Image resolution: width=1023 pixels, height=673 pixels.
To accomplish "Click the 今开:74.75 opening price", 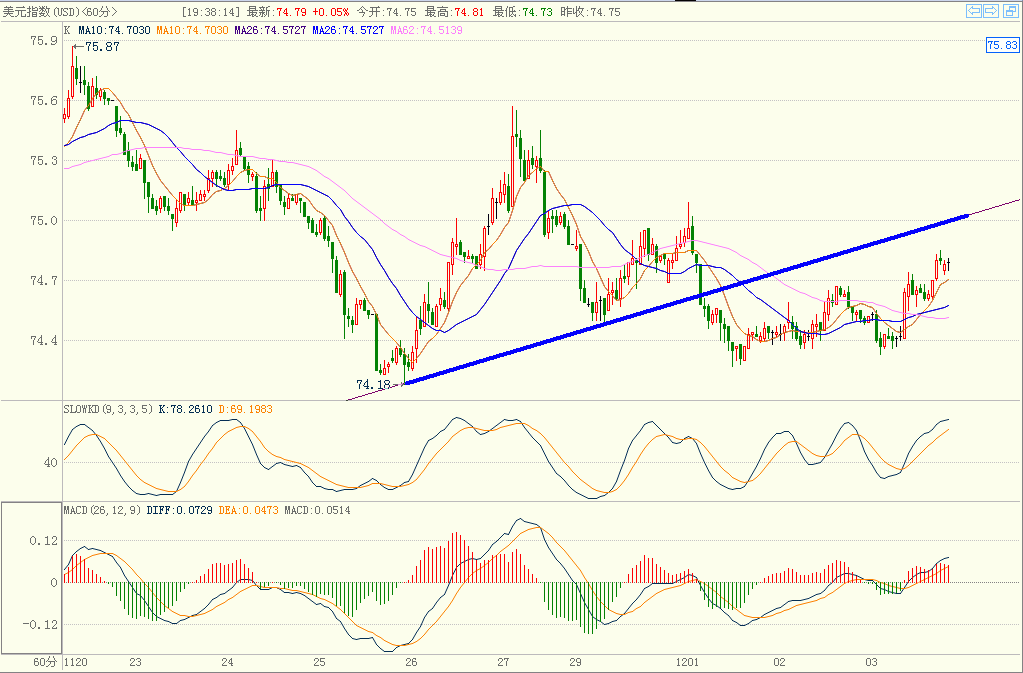I will click(386, 12).
